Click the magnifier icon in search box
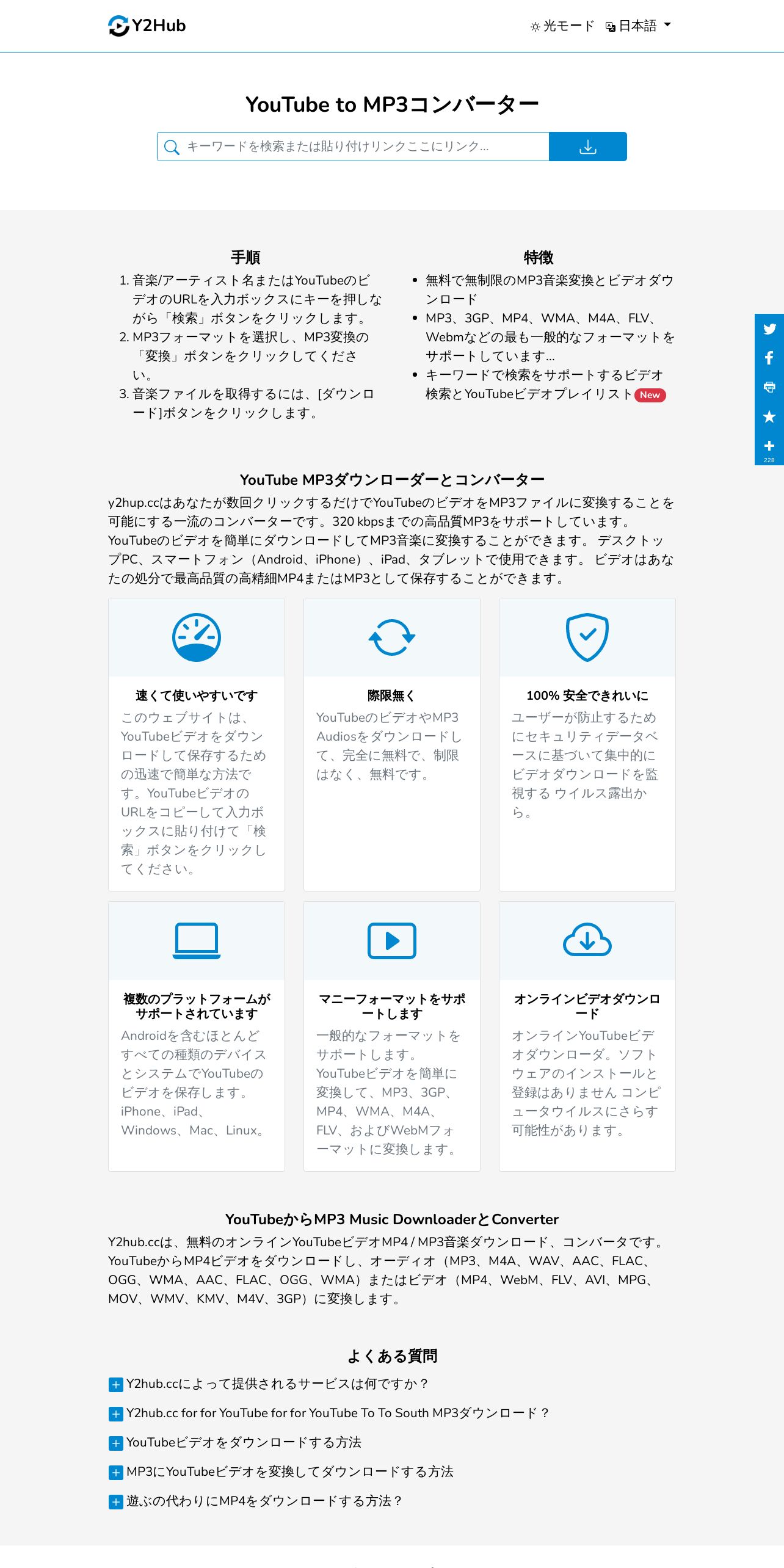This screenshot has height=1568, width=784. 172,147
